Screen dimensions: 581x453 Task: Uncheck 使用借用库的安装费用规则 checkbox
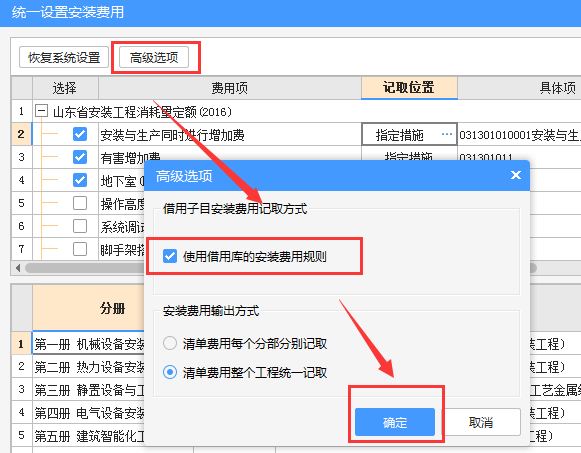[170, 256]
